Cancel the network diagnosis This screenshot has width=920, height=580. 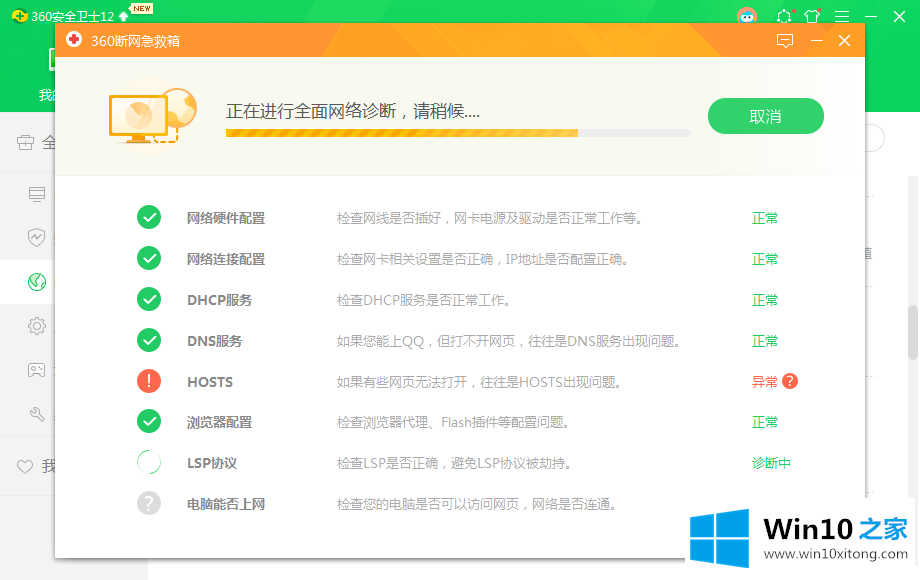pos(765,116)
